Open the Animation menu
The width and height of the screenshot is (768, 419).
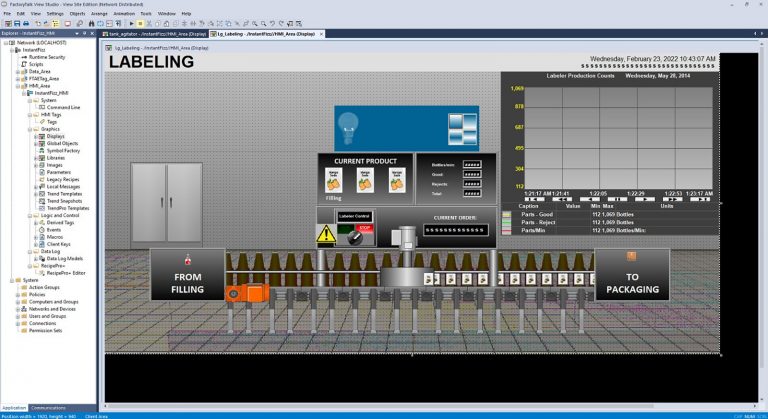(124, 13)
